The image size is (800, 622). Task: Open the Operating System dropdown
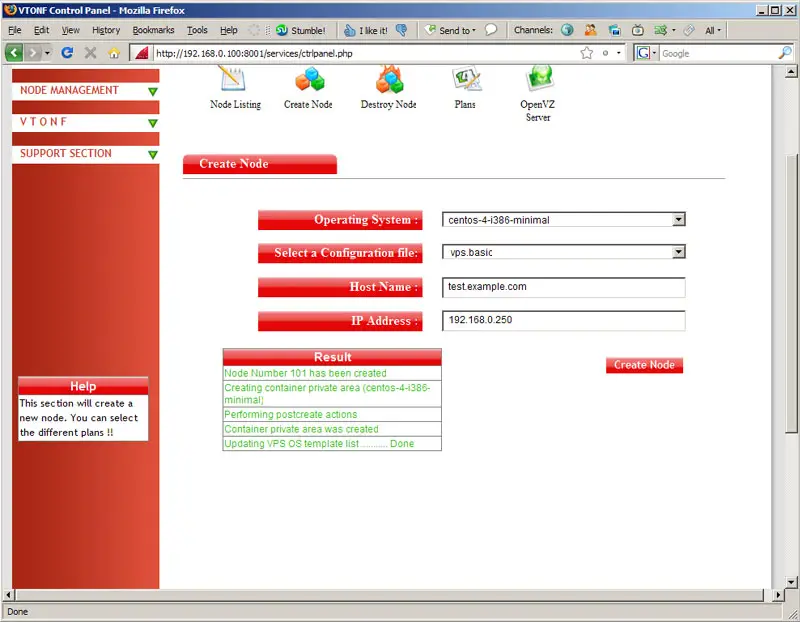click(x=679, y=219)
